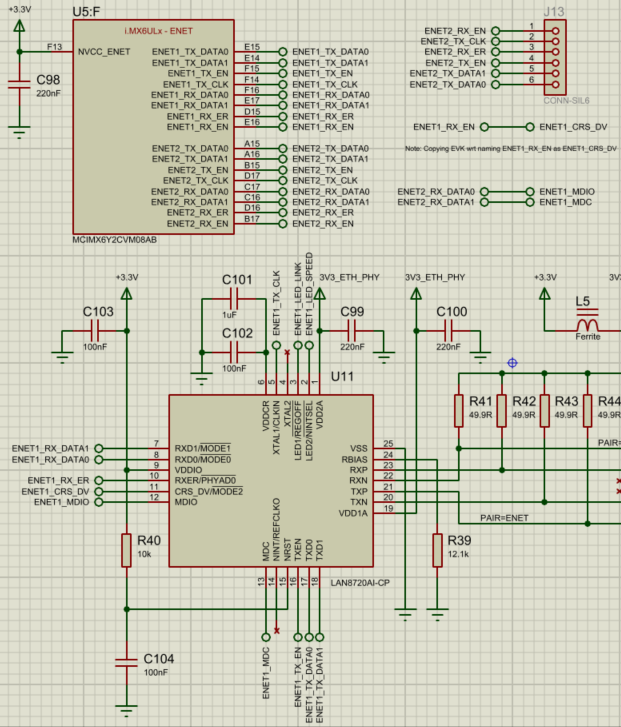The width and height of the screenshot is (621, 727).
Task: Click the no-connect X on U11 pin 14
Action: coord(277,631)
